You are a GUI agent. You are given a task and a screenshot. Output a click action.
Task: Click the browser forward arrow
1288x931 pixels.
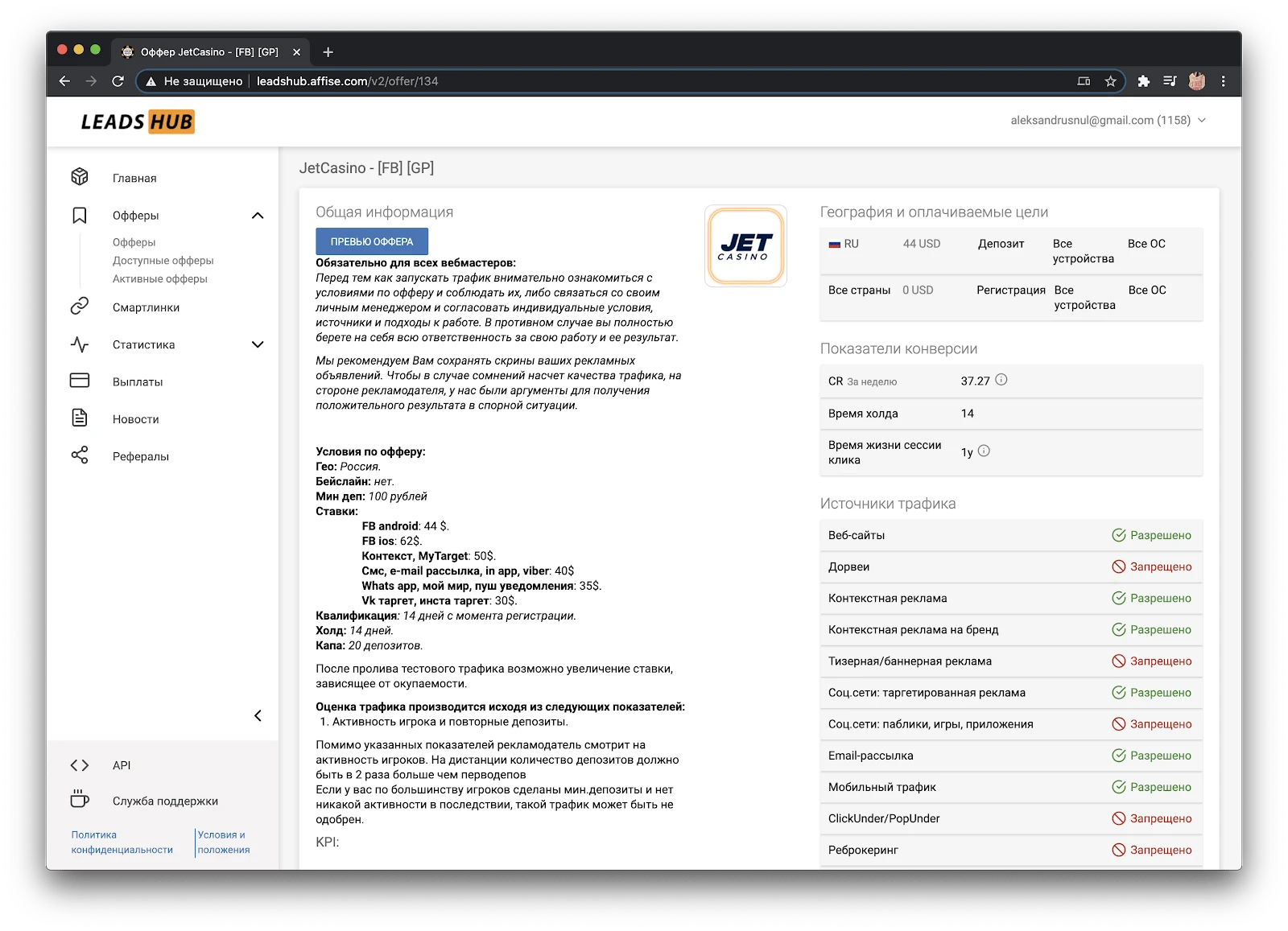pos(91,81)
